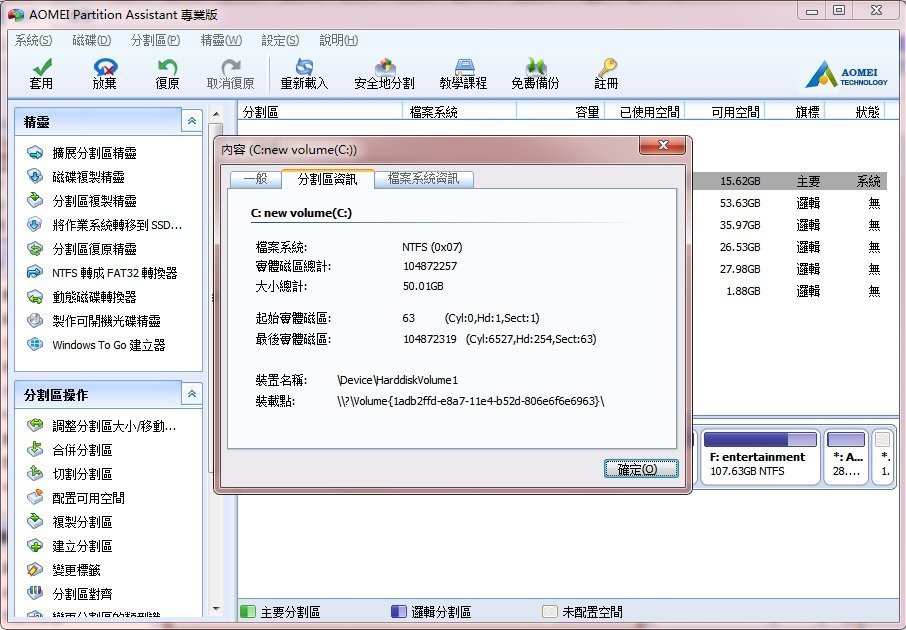Select the row with 1.88GB free space
This screenshot has height=630, width=906.
click(789, 291)
